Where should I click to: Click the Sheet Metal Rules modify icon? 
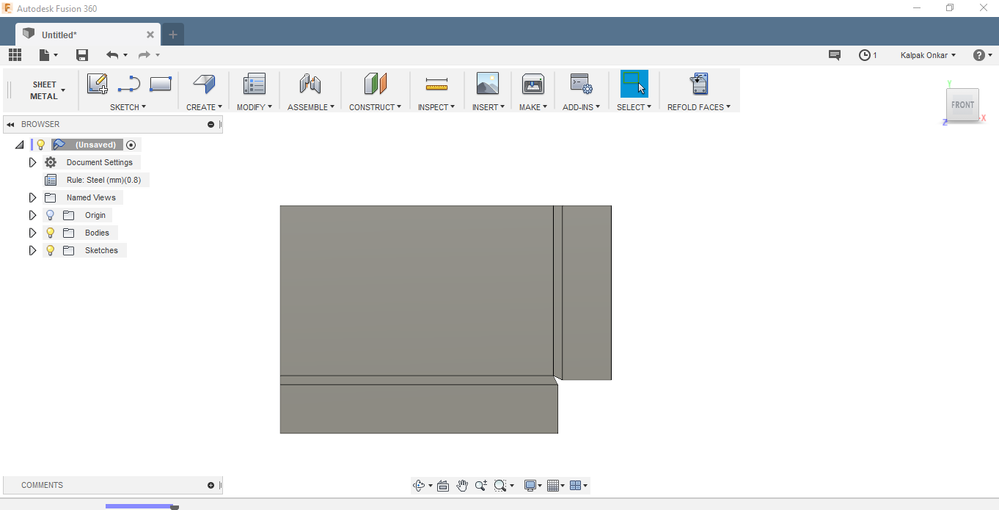pyautogui.click(x=254, y=84)
